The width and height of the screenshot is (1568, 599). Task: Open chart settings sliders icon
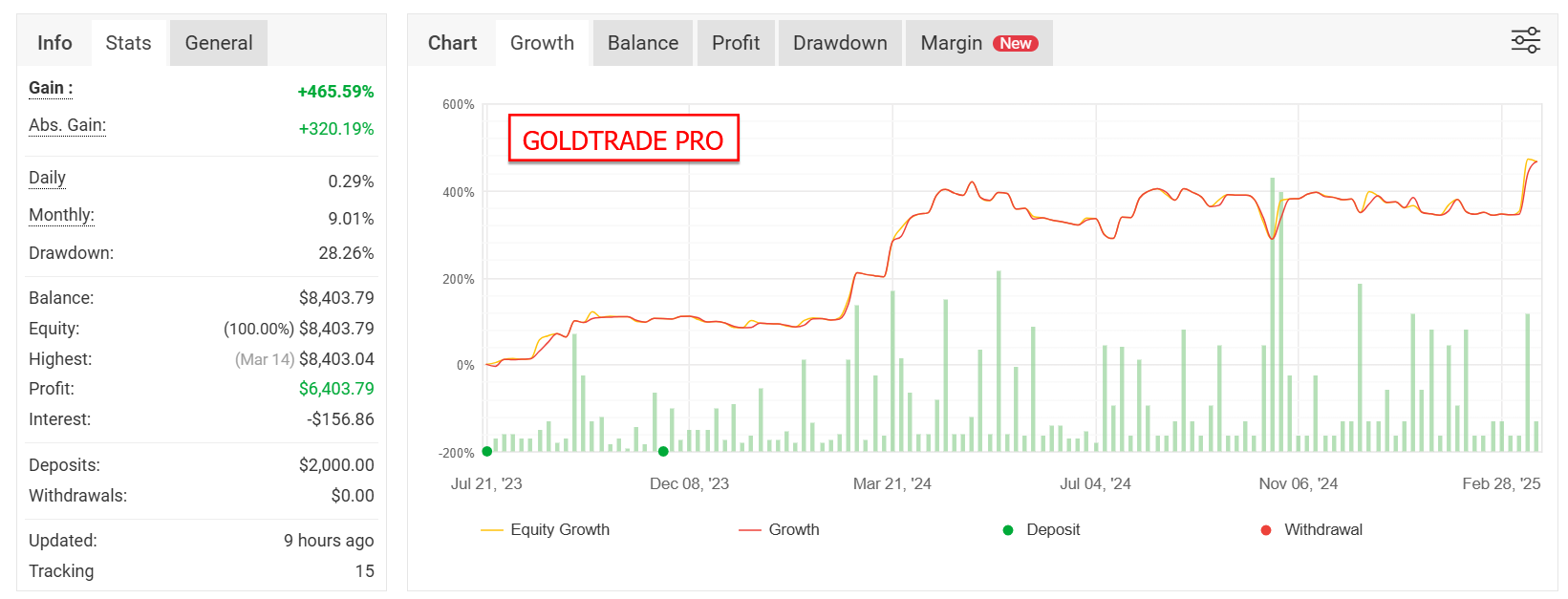[x=1525, y=40]
